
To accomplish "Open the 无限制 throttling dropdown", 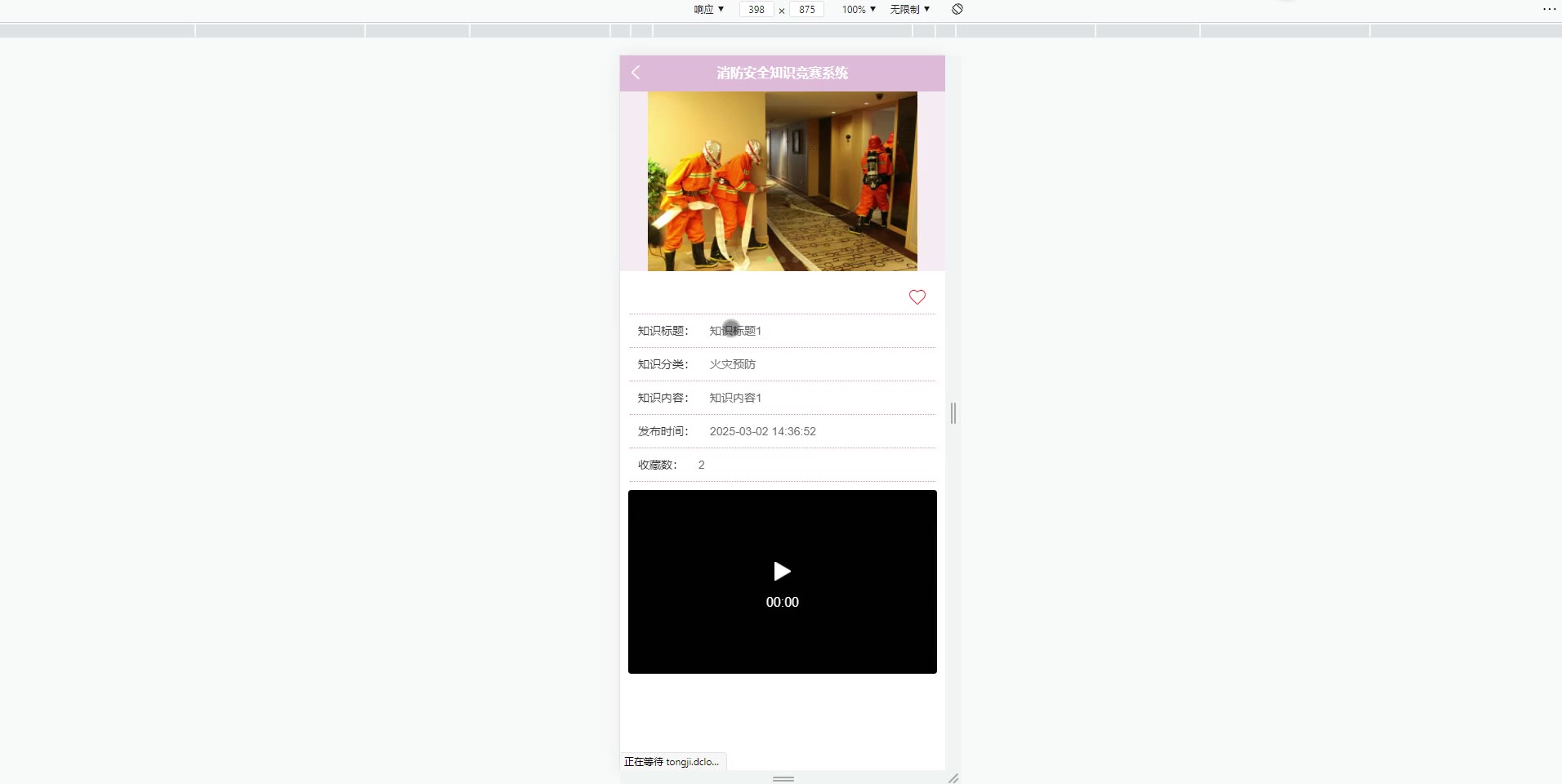I will pos(910,9).
